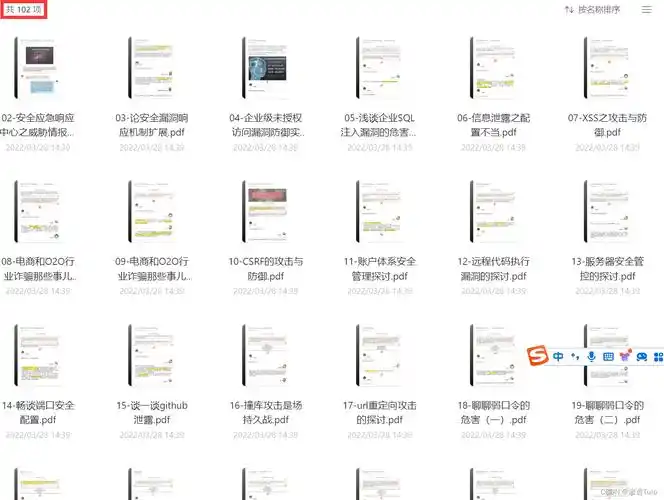Select thumbnail of 12-远程代码执行漏洞的探讨.pdf
Screen dimensions: 664x500
tap(493, 211)
